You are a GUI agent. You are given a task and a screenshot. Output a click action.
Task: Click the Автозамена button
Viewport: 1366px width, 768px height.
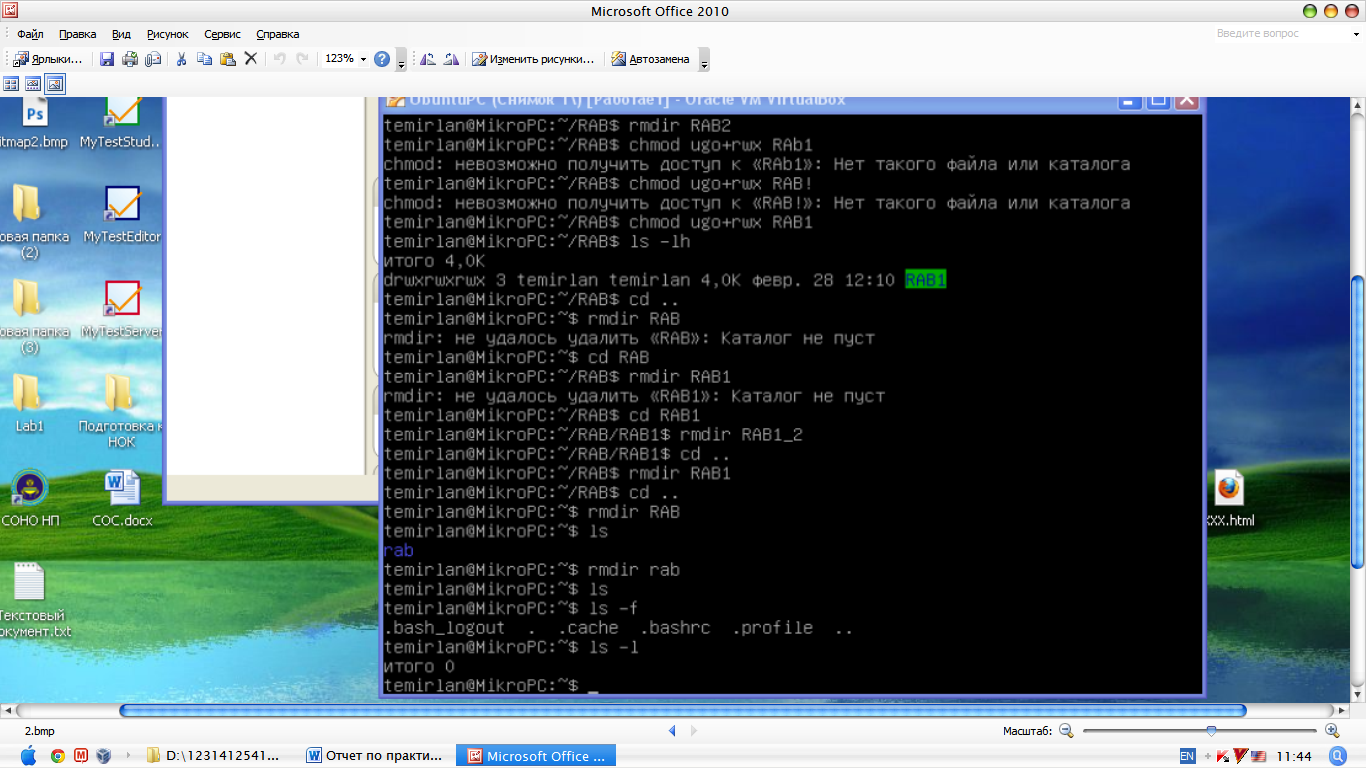650,59
